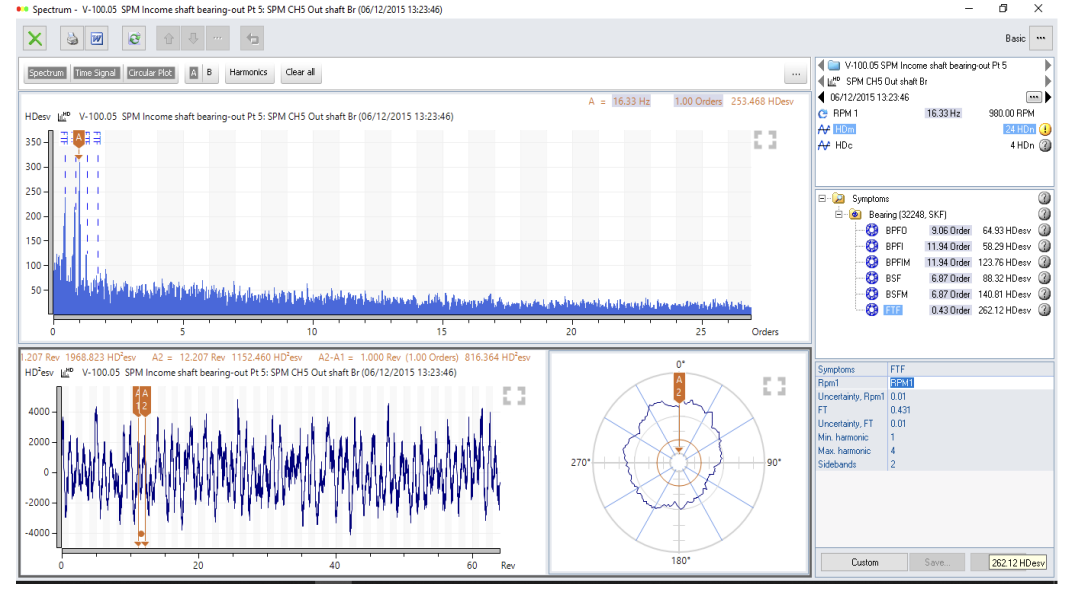The width and height of the screenshot is (1068, 600).
Task: Toggle the Circular Plot view button
Action: [150, 73]
